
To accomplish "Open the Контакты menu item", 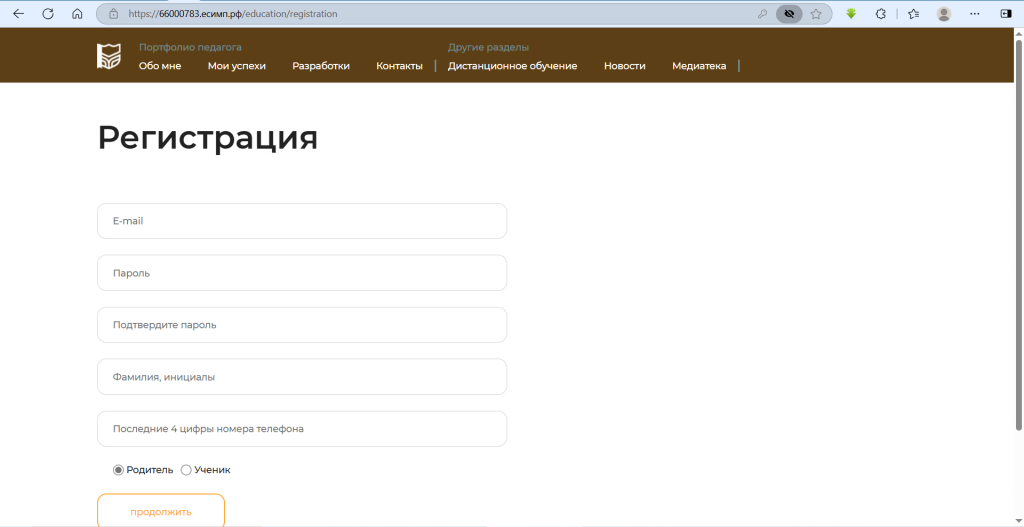I will tap(399, 66).
